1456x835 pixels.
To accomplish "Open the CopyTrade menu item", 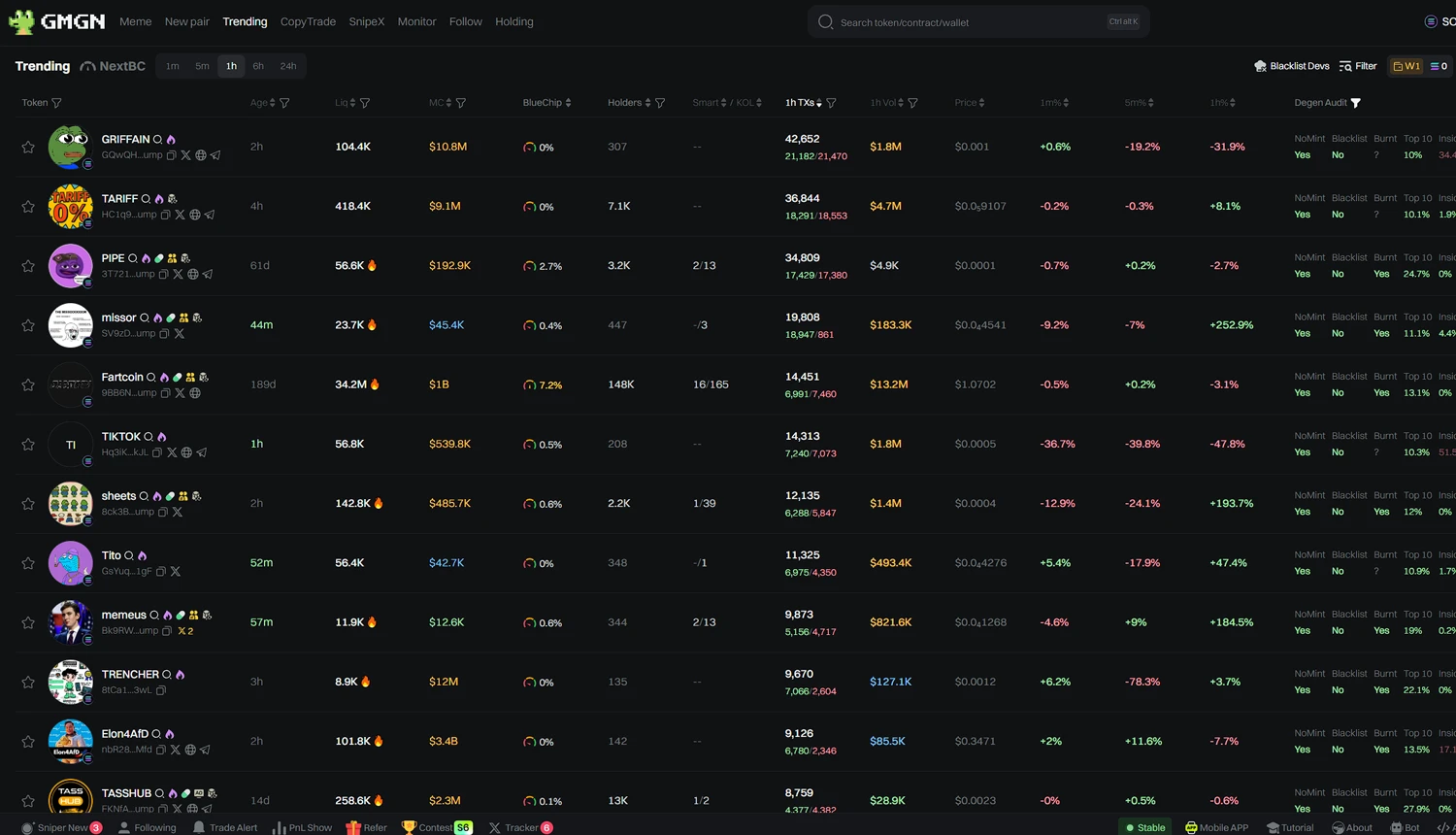I will 308,21.
